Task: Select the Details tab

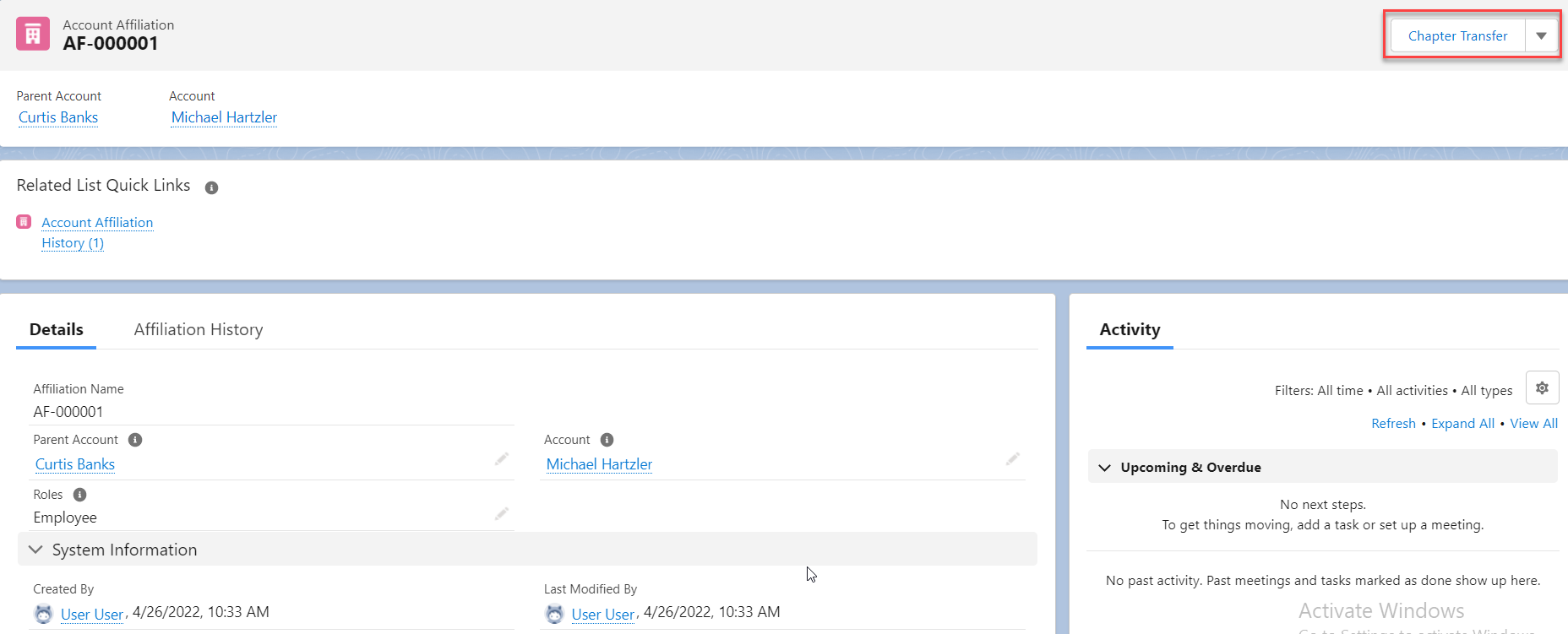Action: [x=57, y=329]
